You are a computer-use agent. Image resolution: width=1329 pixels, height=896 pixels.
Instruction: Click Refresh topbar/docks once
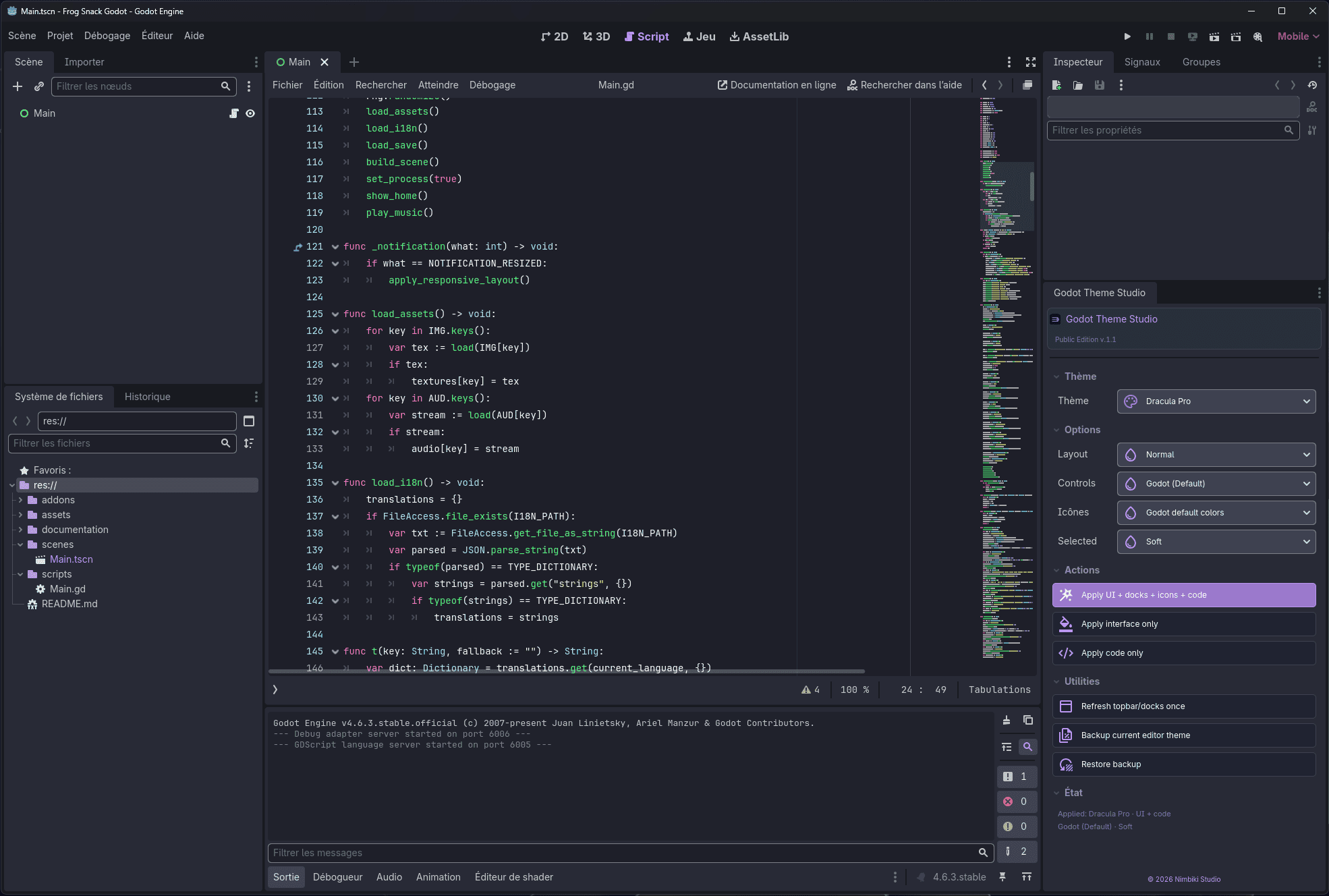pyautogui.click(x=1184, y=706)
